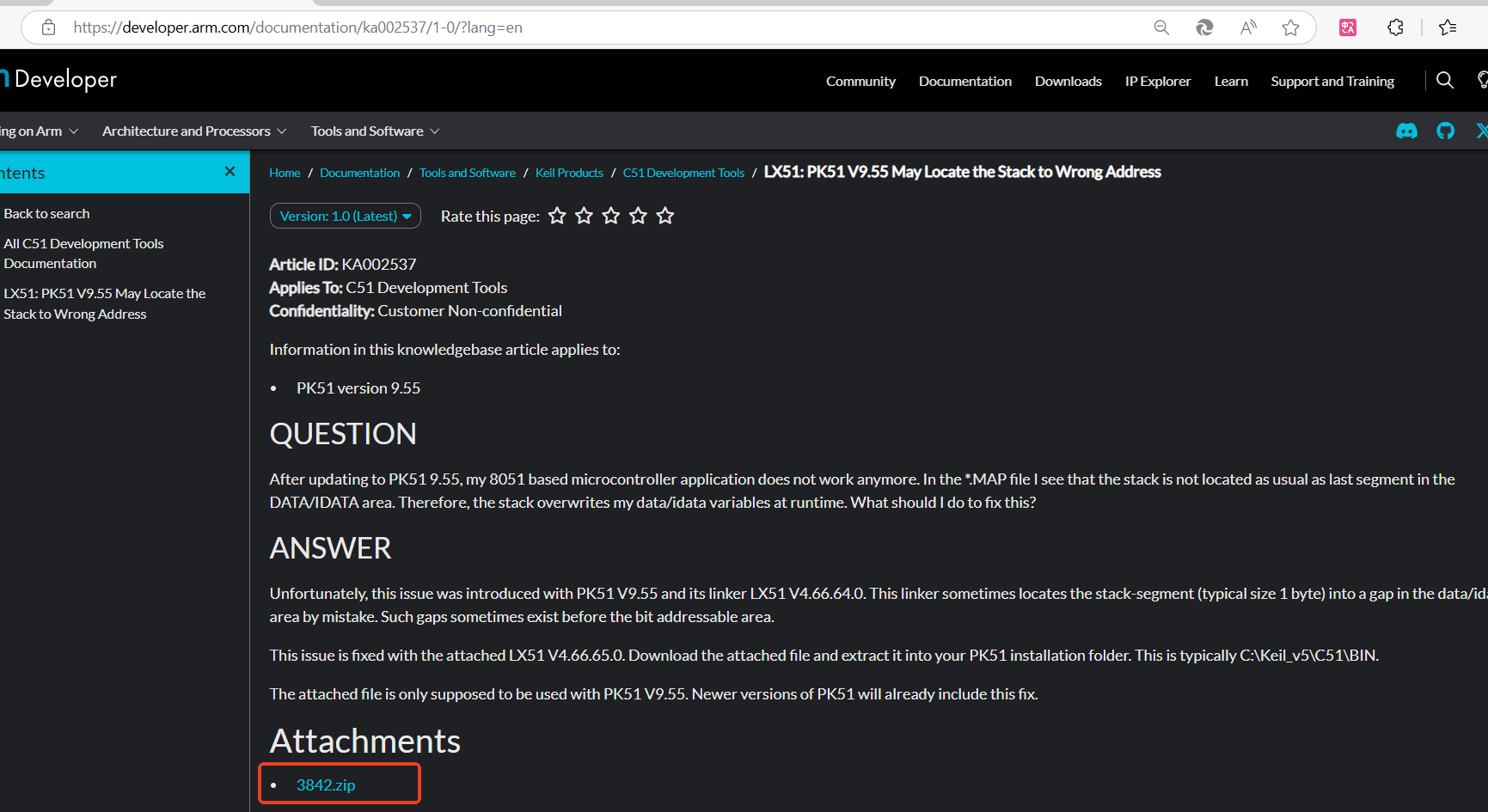Select Learn in top navigation
1488x812 pixels.
click(1231, 81)
